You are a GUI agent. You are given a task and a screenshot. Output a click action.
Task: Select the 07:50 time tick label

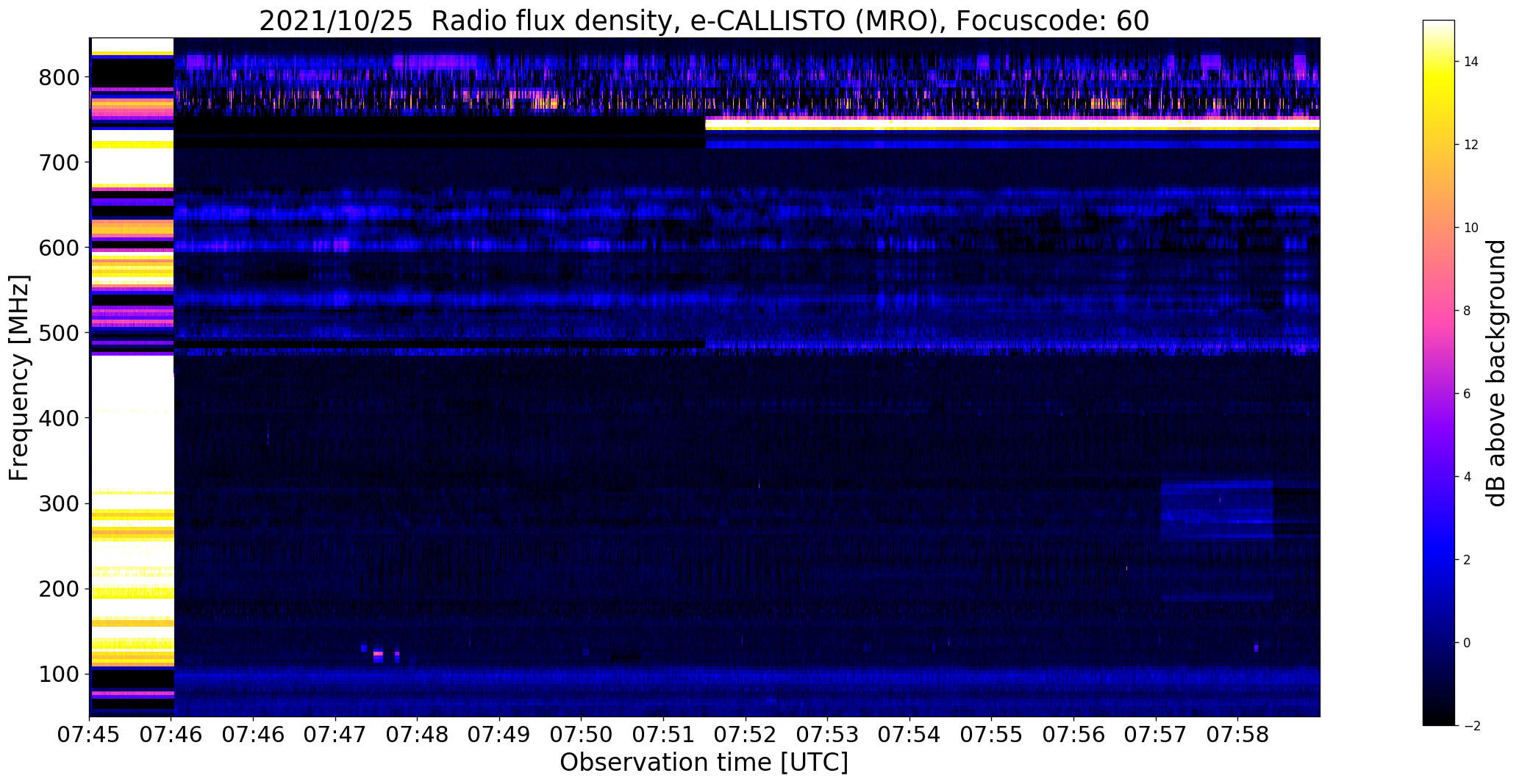pos(582,736)
